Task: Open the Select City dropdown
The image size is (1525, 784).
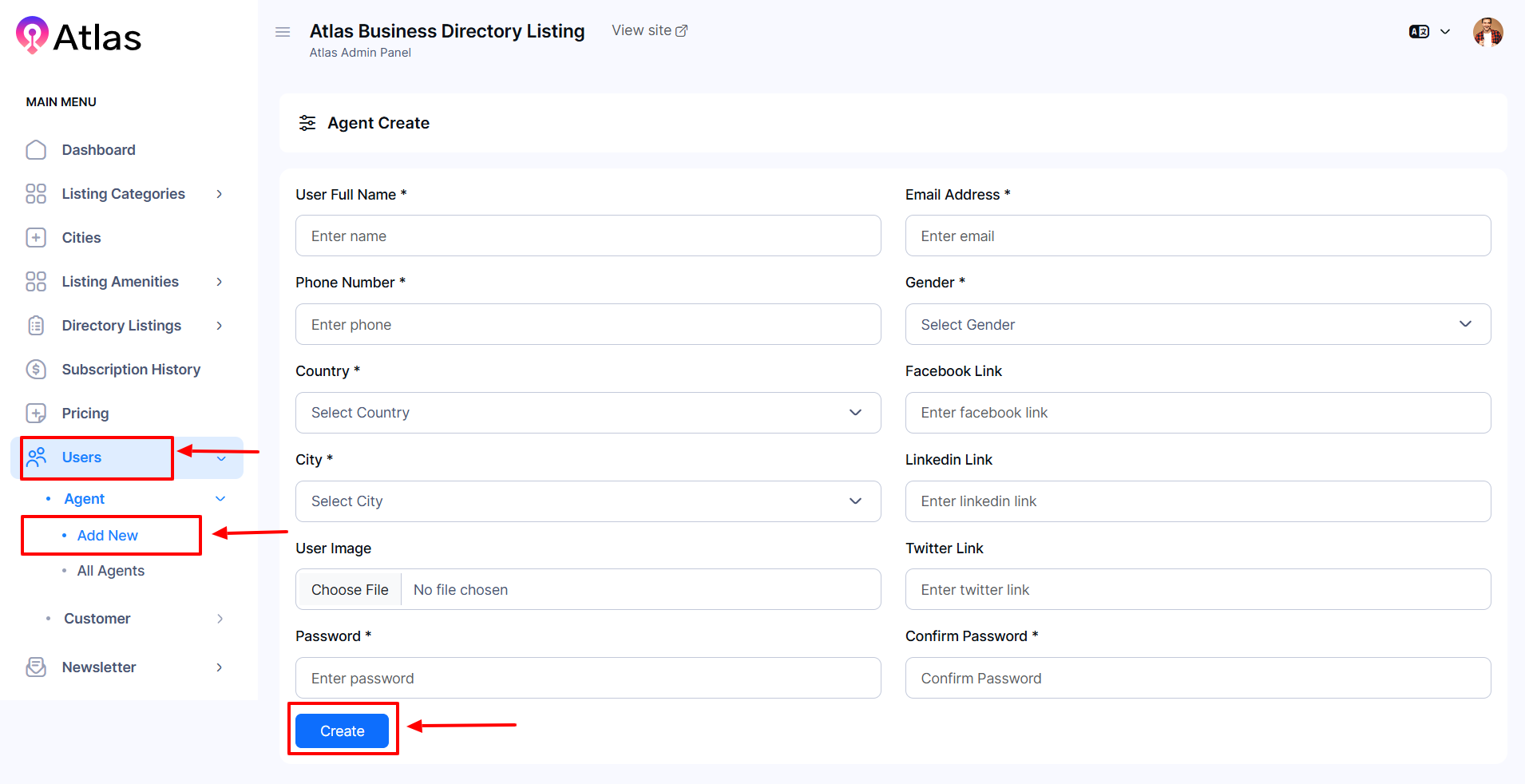Action: [x=588, y=501]
